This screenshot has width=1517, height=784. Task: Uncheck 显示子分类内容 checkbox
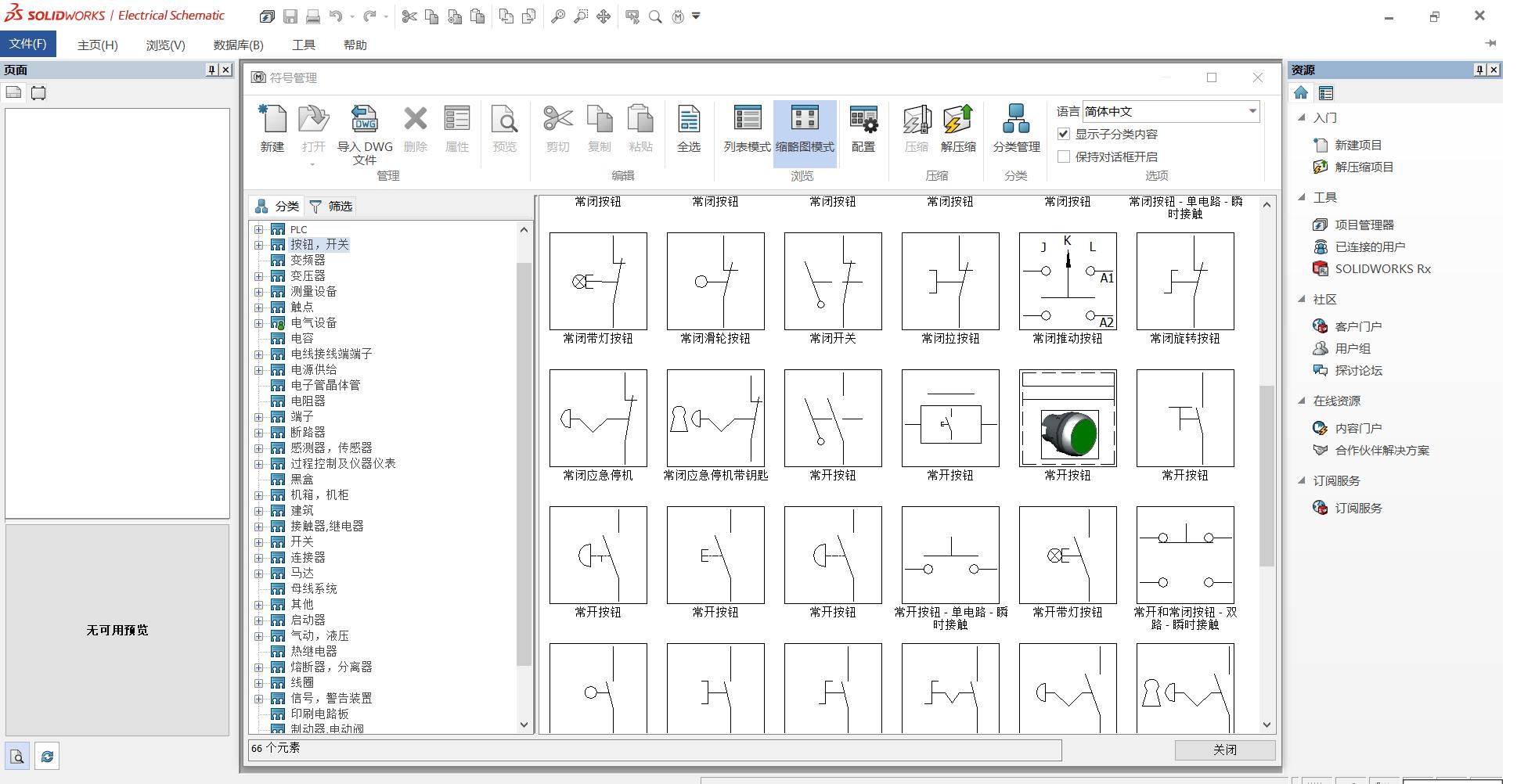1064,134
